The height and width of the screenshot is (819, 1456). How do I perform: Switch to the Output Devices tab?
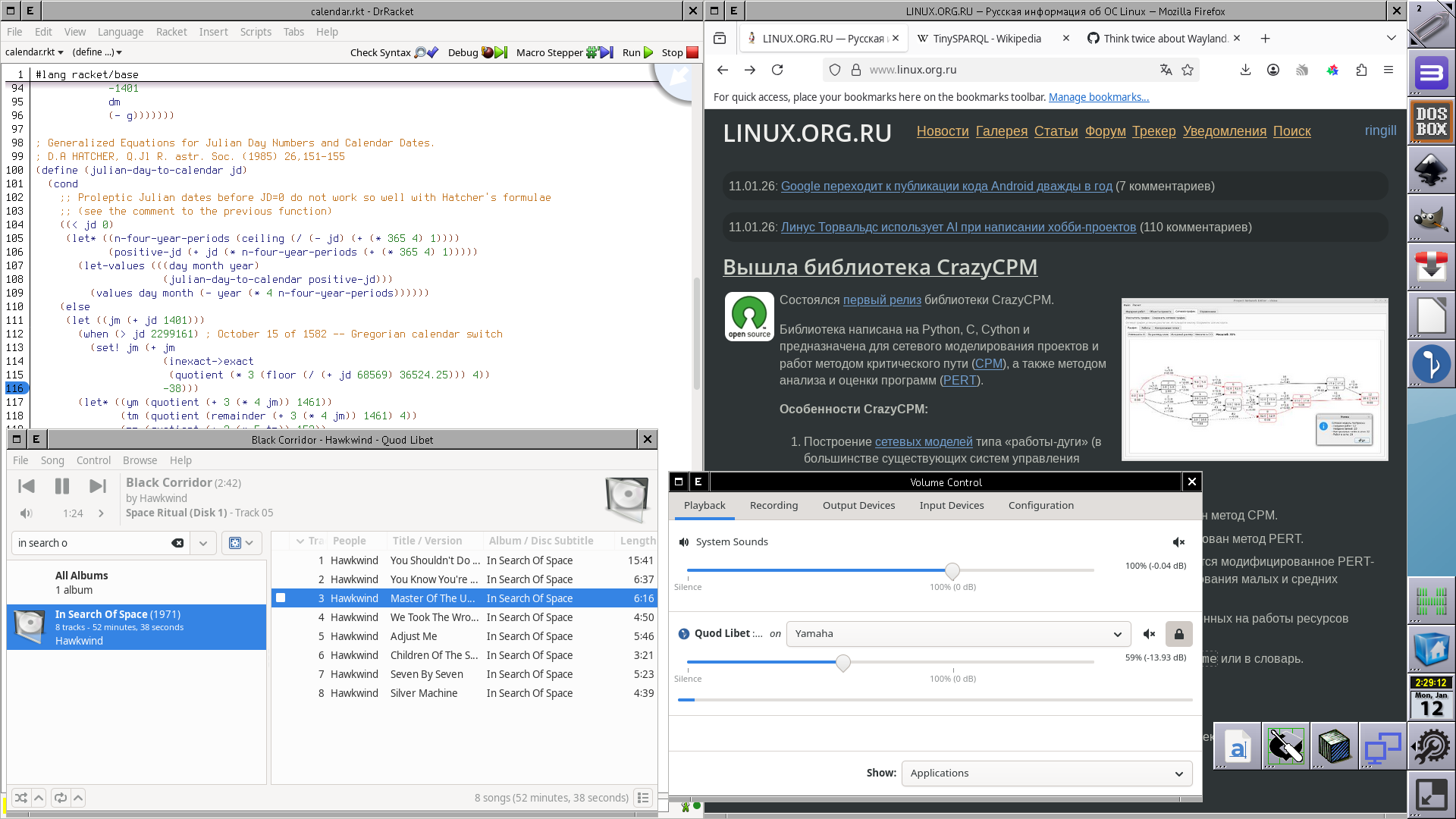click(858, 505)
